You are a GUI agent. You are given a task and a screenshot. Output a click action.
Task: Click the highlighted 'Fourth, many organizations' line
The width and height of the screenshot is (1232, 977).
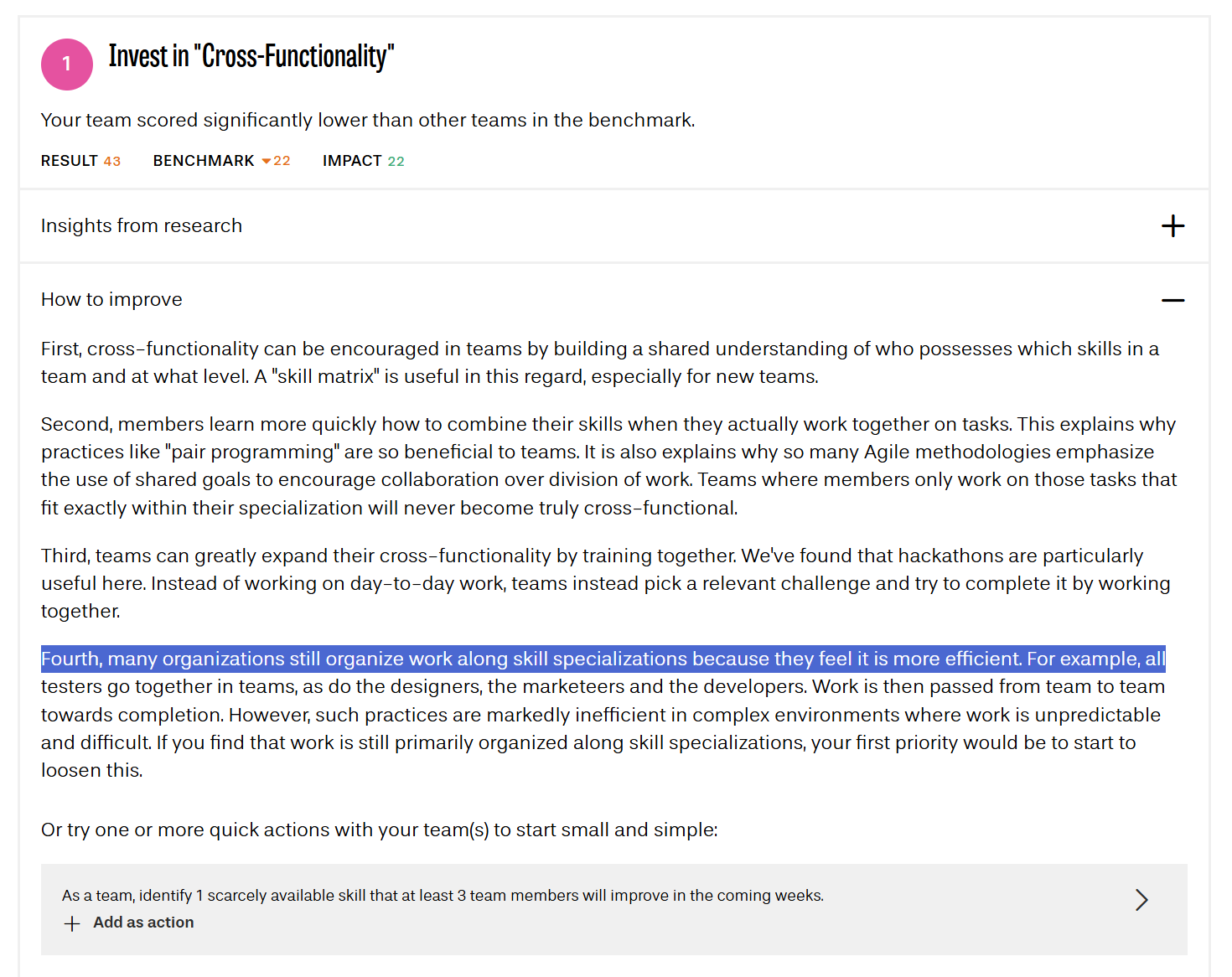[x=603, y=659]
